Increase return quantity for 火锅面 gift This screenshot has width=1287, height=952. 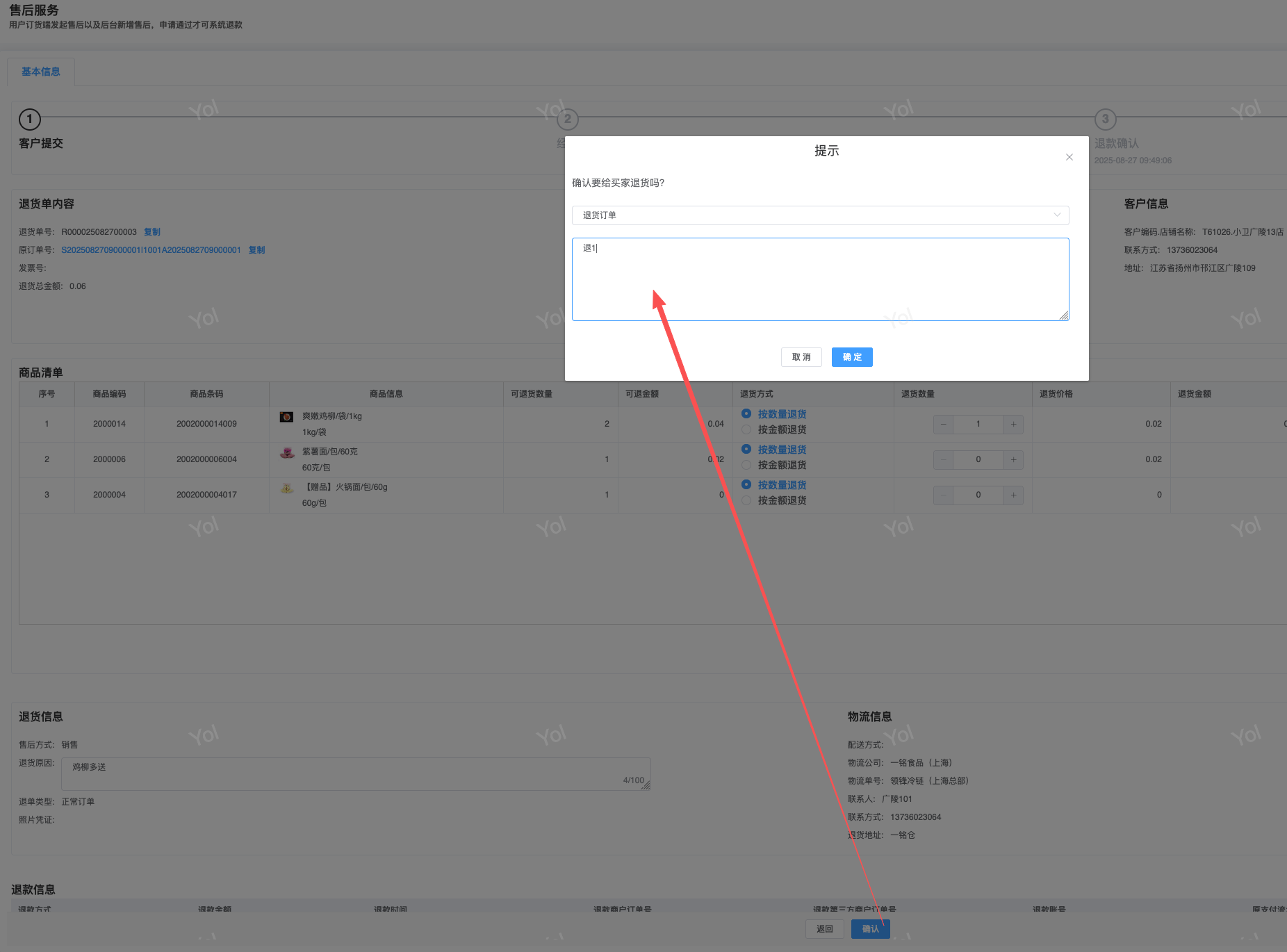coord(1014,495)
